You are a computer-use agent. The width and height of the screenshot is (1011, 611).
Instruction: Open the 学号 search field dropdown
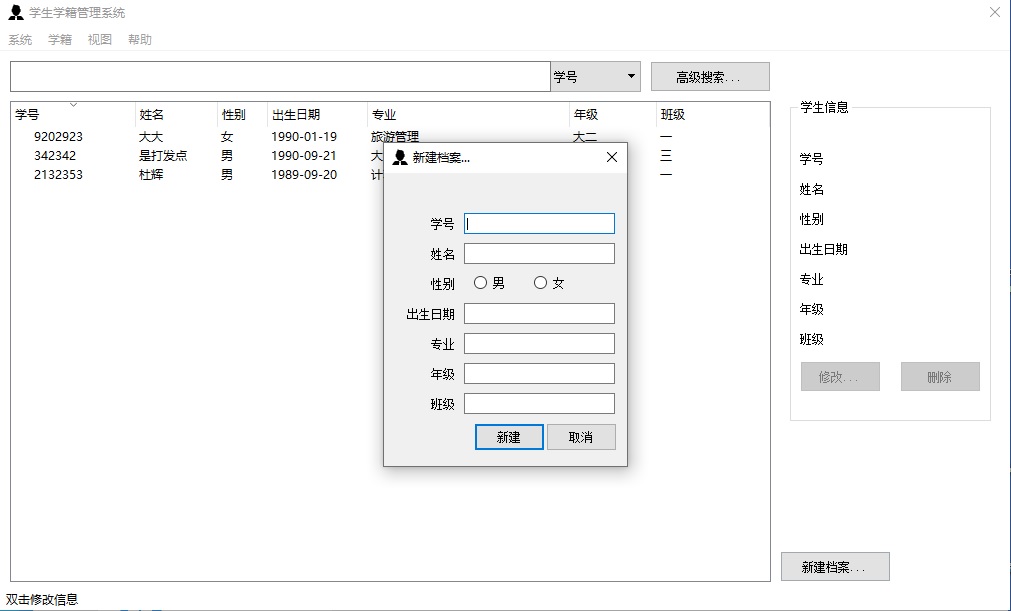pos(630,76)
